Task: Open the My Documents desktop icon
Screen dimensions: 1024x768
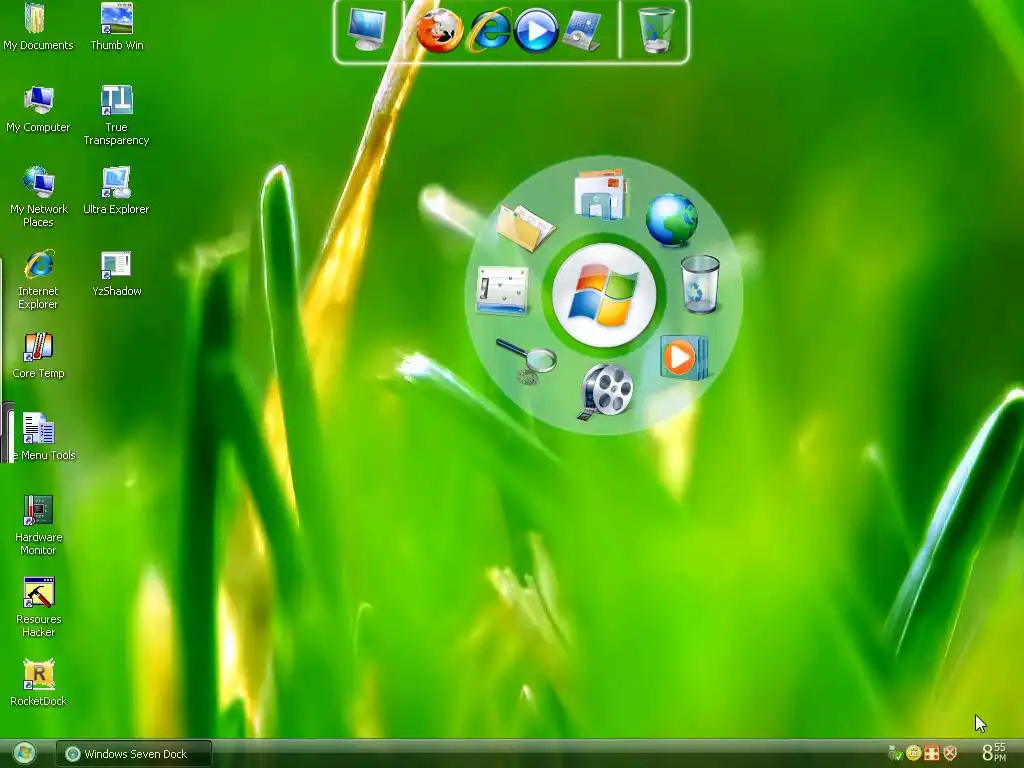Action: 38,26
